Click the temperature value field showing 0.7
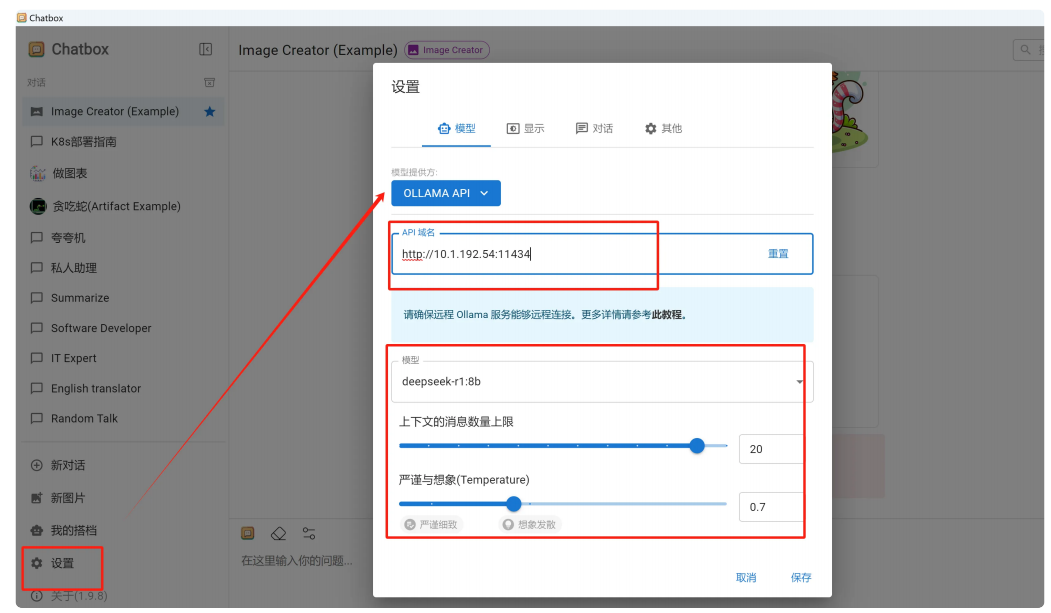This screenshot has height=613, width=1051. coord(771,507)
